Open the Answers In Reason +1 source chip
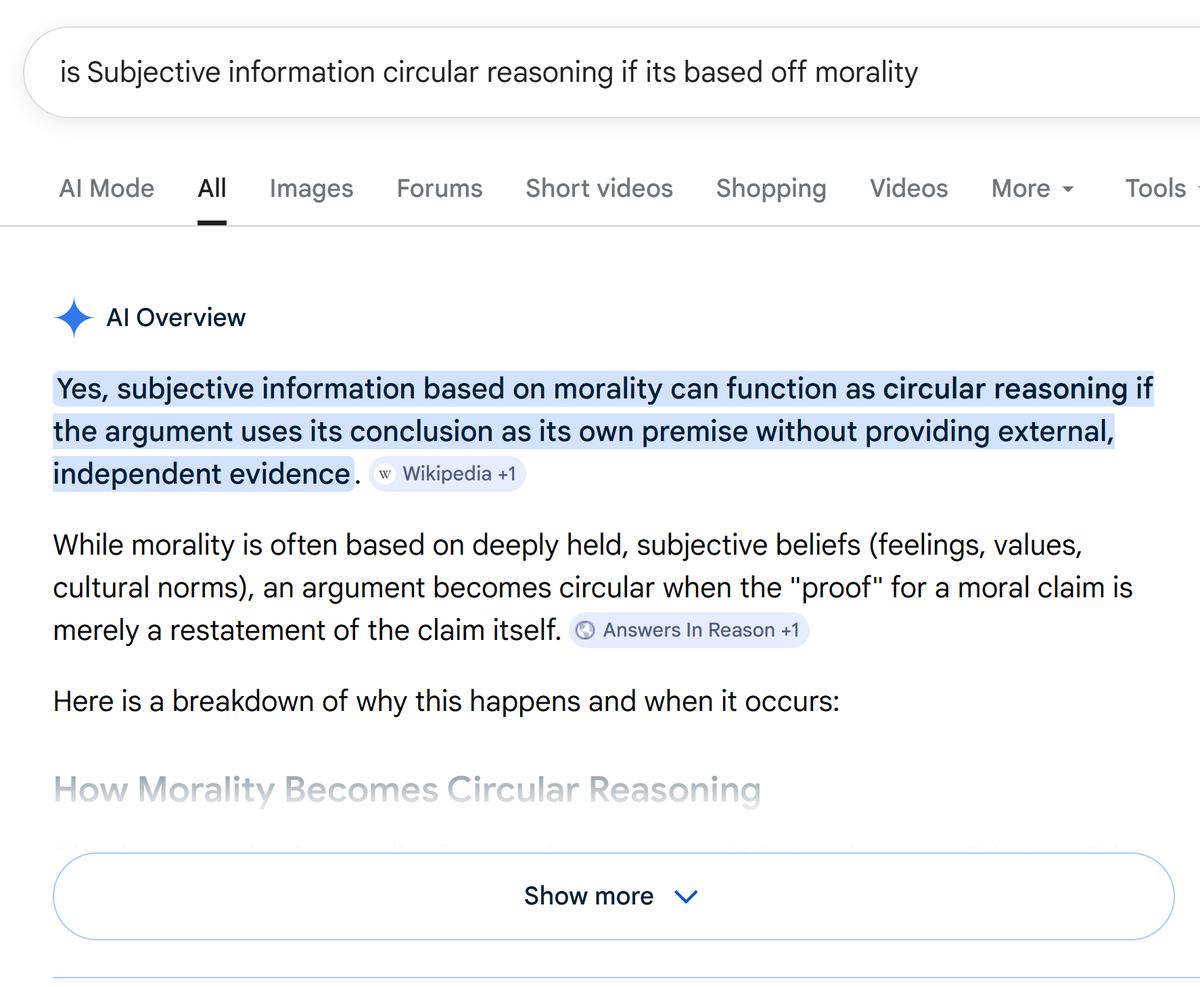Viewport: 1200px width, 987px height. point(689,630)
